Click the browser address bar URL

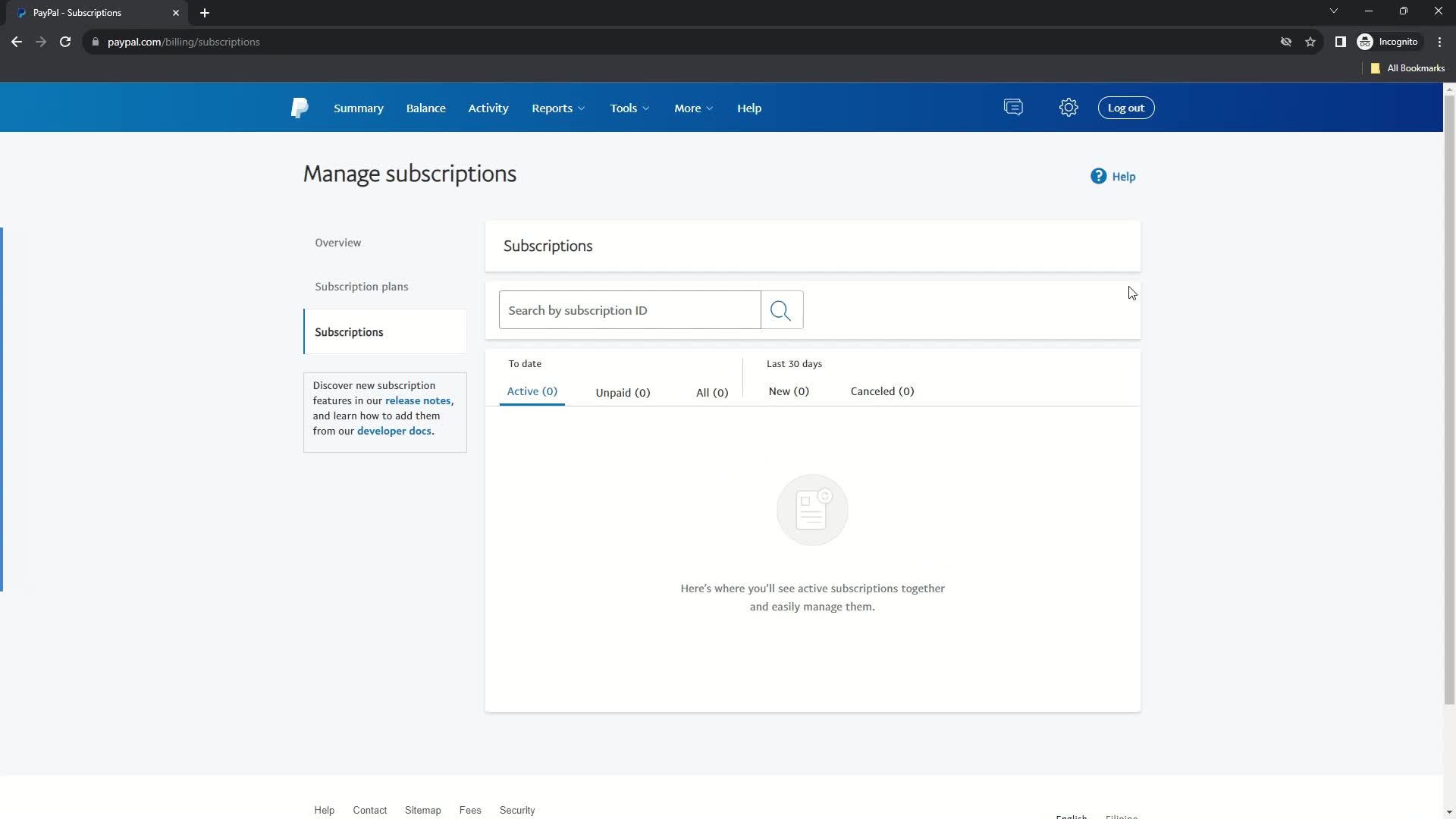pos(184,42)
